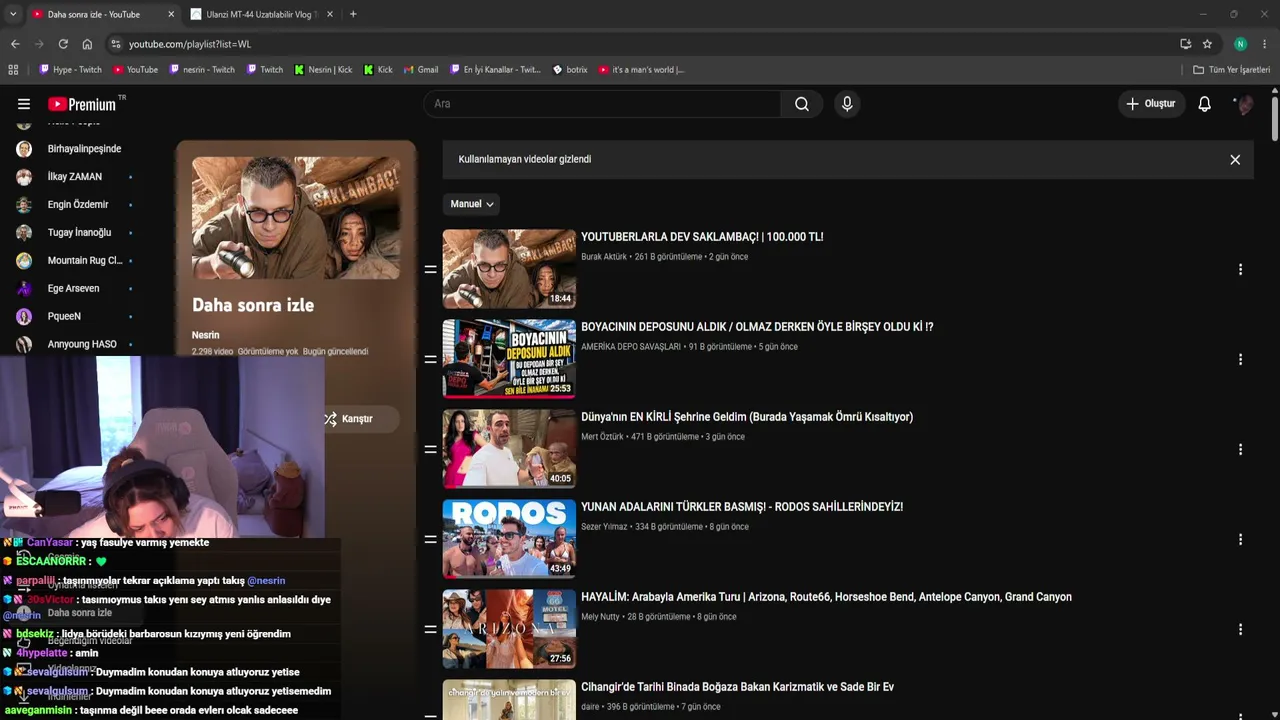
Task: Click the 'Oluştur' create button
Action: 1152,104
